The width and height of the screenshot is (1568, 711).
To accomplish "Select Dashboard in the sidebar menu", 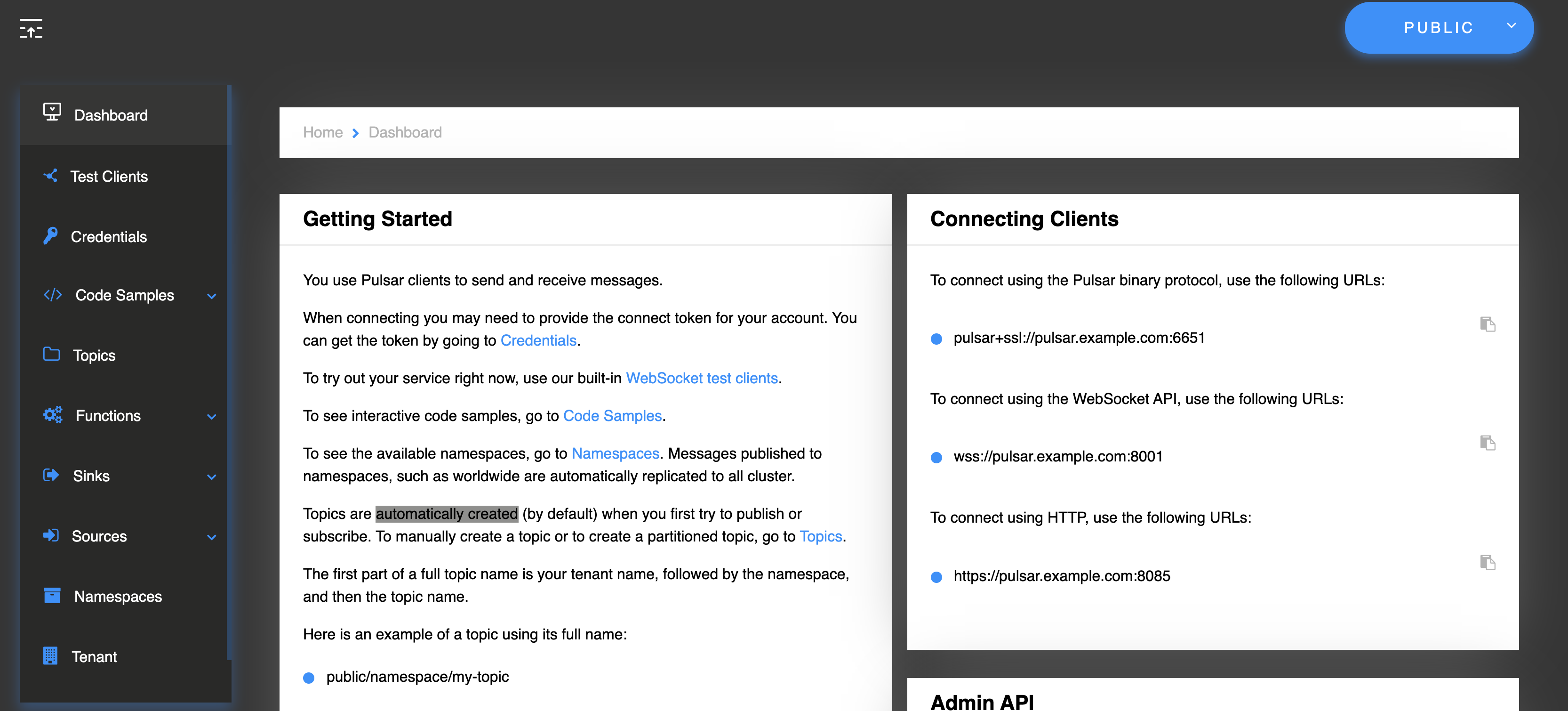I will (111, 115).
